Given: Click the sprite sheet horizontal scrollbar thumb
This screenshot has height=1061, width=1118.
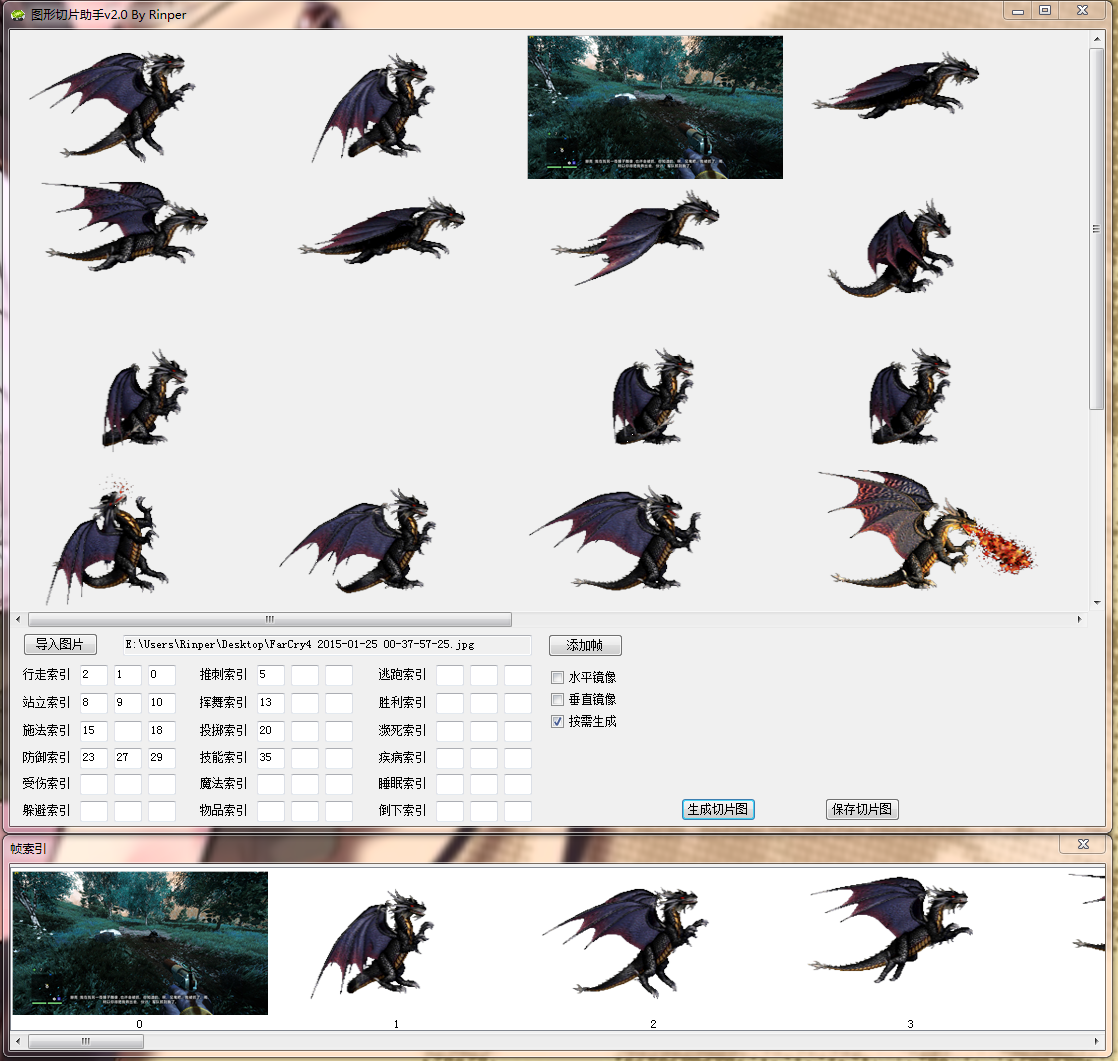Looking at the screenshot, I should pyautogui.click(x=270, y=619).
